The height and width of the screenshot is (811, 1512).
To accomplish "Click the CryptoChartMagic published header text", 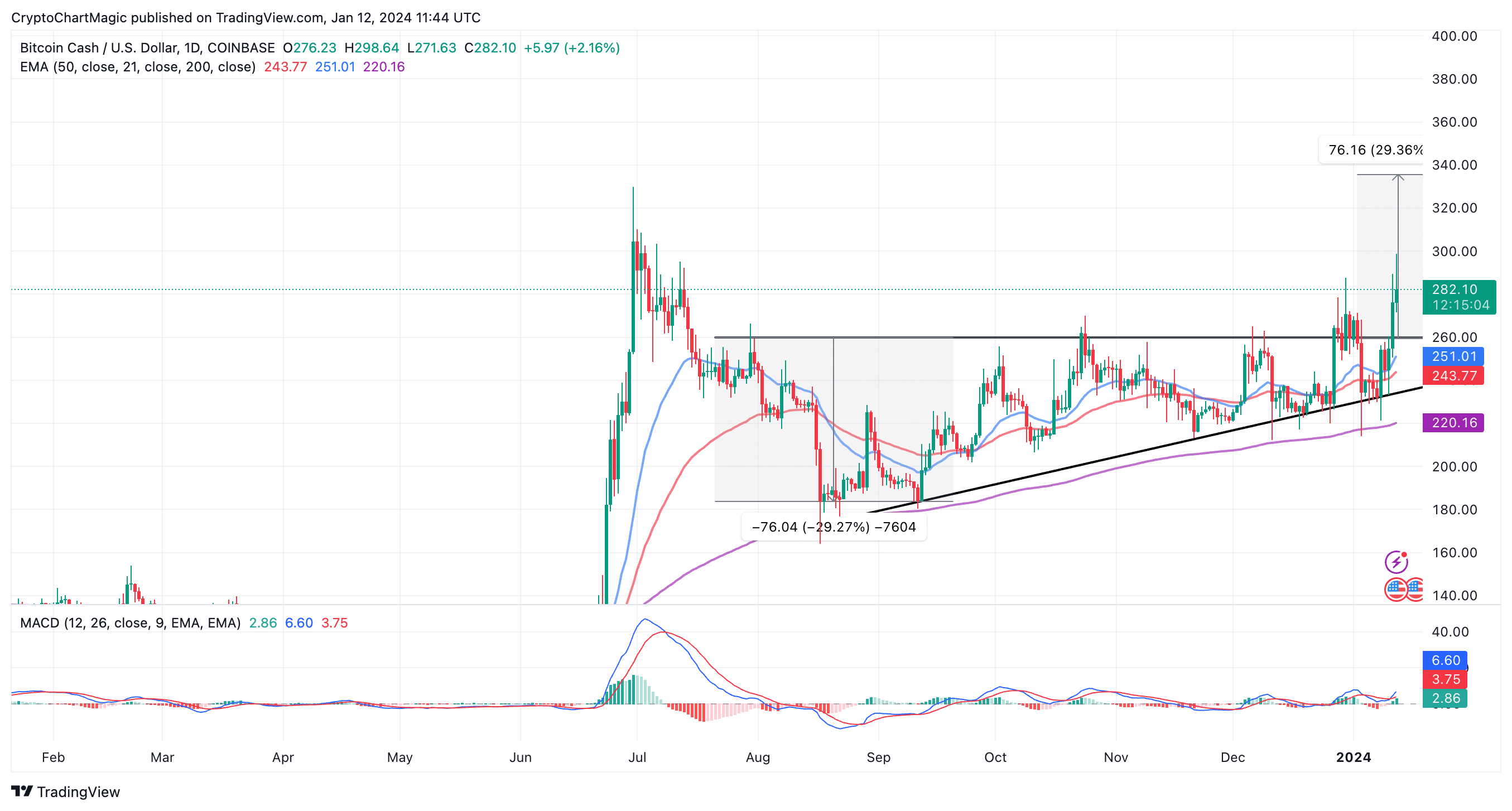I will tap(246, 18).
